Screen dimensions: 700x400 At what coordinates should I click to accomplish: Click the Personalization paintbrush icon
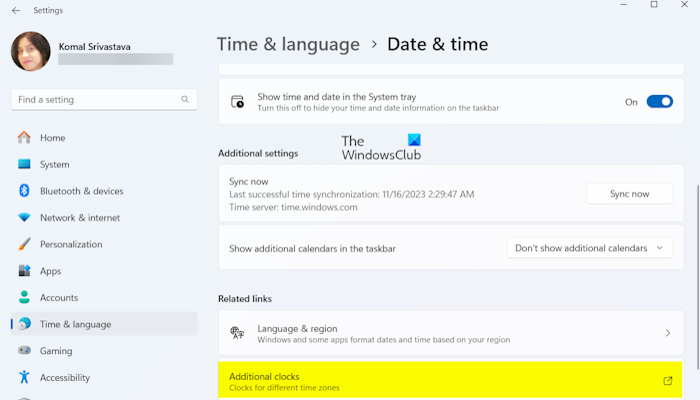coord(24,244)
